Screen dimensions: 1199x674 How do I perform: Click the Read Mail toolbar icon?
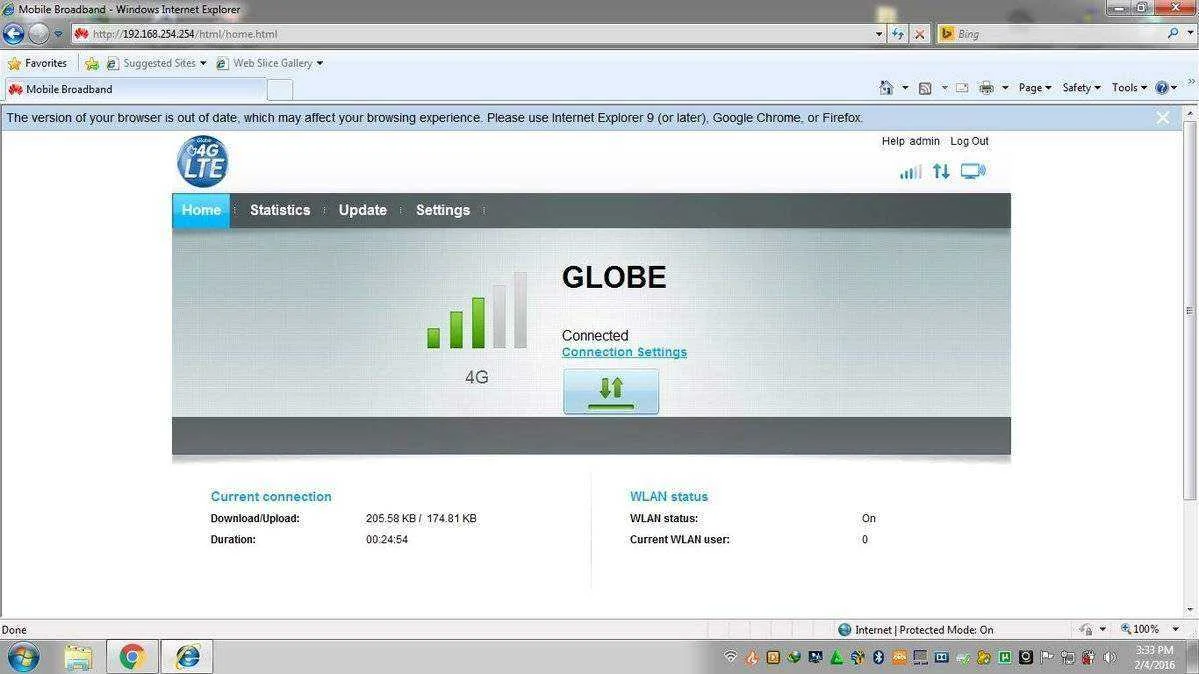[962, 88]
